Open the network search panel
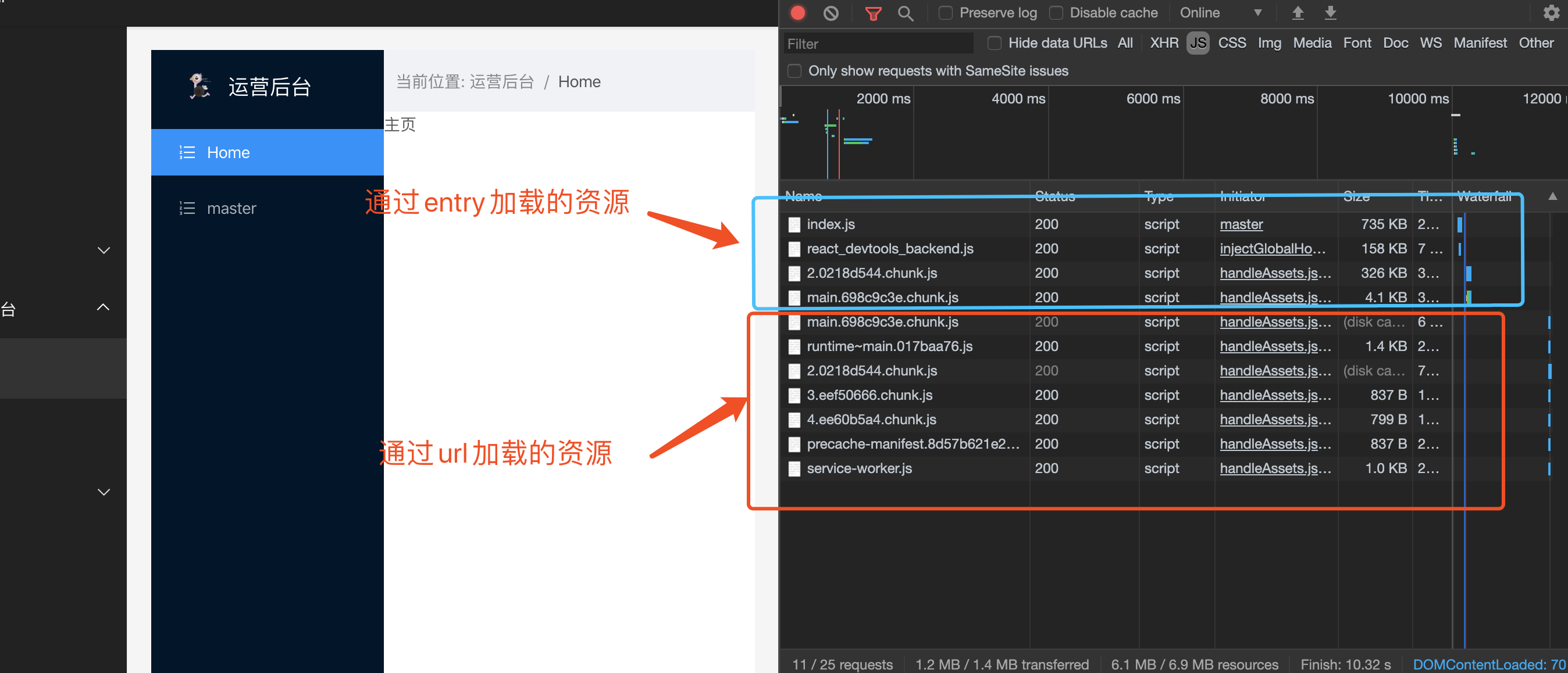Viewport: 1568px width, 673px height. tap(906, 12)
